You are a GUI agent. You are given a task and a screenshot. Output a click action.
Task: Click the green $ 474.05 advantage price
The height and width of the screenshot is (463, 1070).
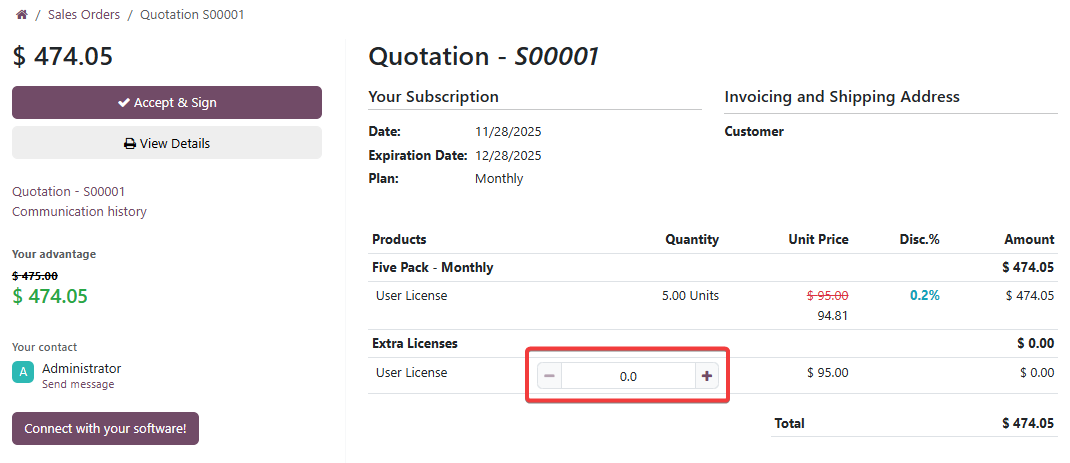point(50,296)
